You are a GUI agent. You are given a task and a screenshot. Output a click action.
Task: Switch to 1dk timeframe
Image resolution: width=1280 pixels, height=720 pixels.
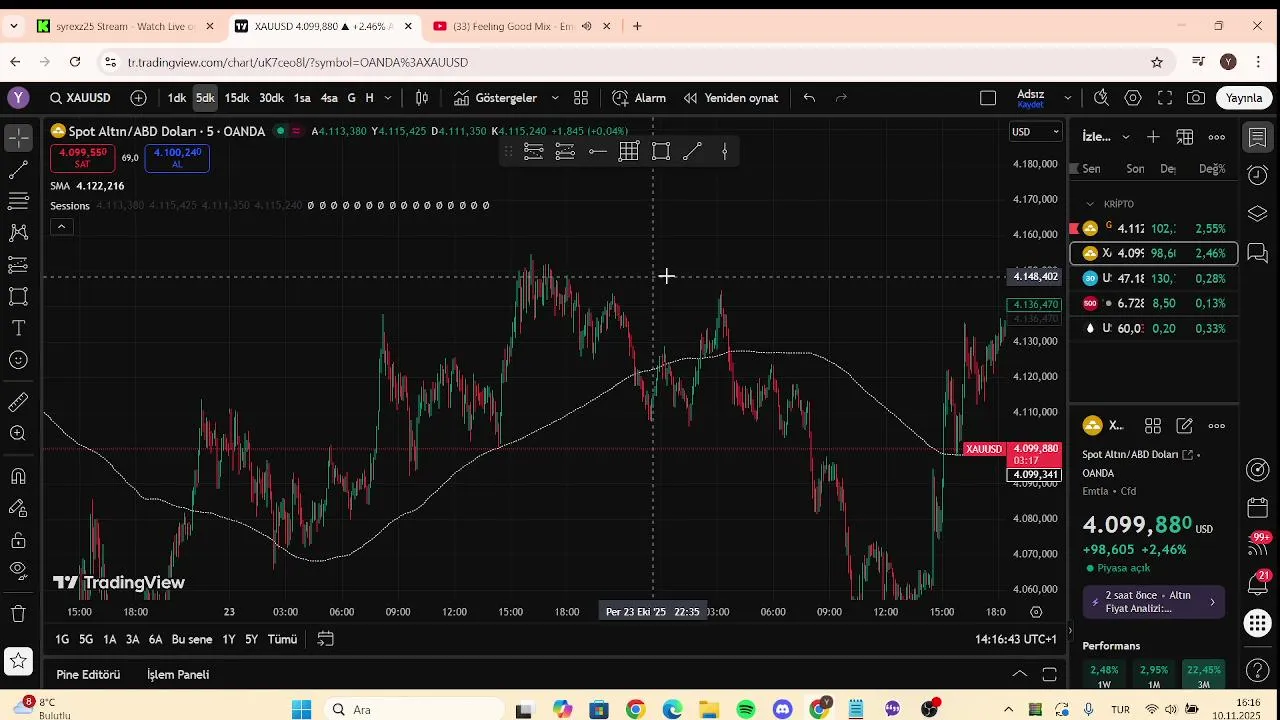tap(177, 98)
